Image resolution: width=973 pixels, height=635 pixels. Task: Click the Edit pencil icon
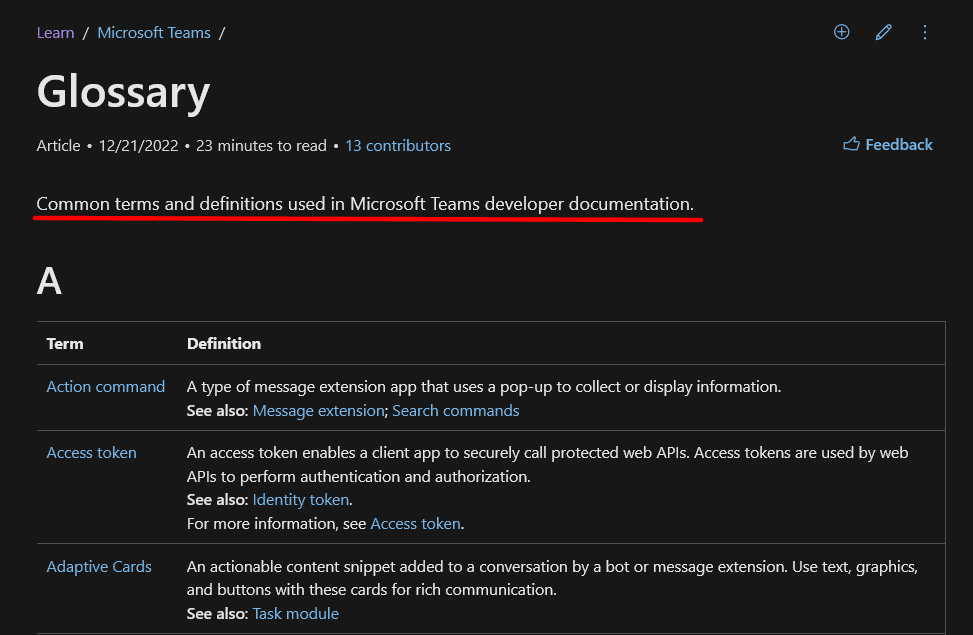click(883, 32)
